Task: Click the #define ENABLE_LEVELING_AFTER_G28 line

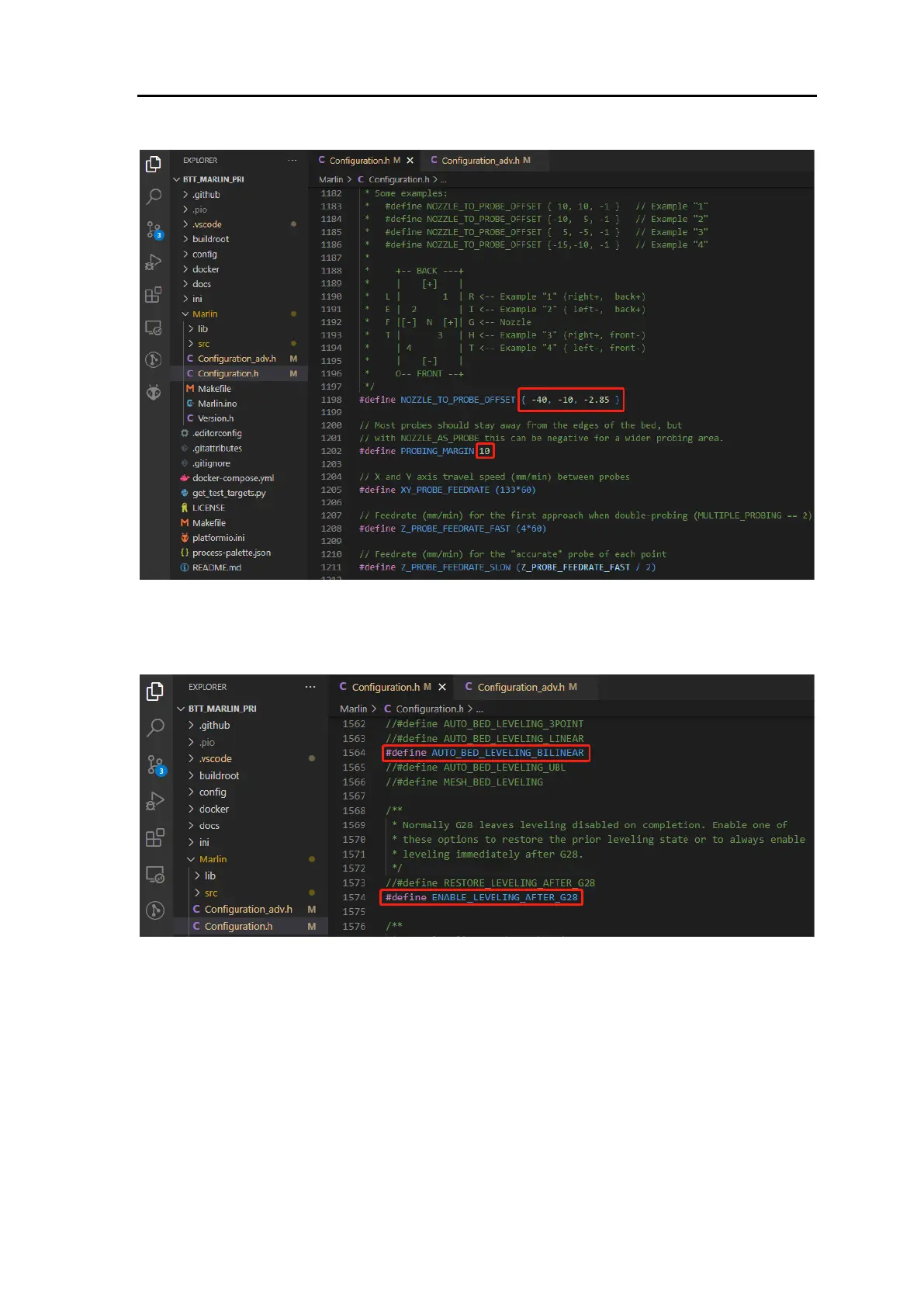Action: click(482, 897)
